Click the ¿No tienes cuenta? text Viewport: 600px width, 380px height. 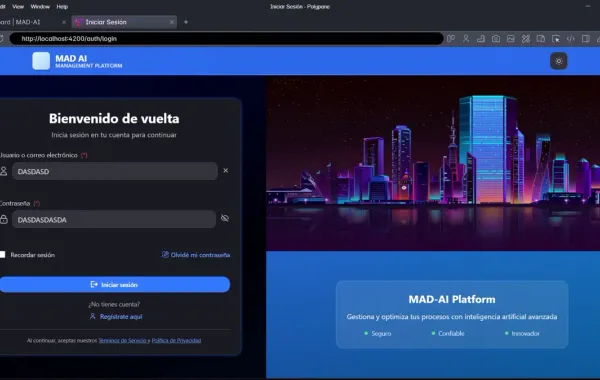pyautogui.click(x=114, y=304)
